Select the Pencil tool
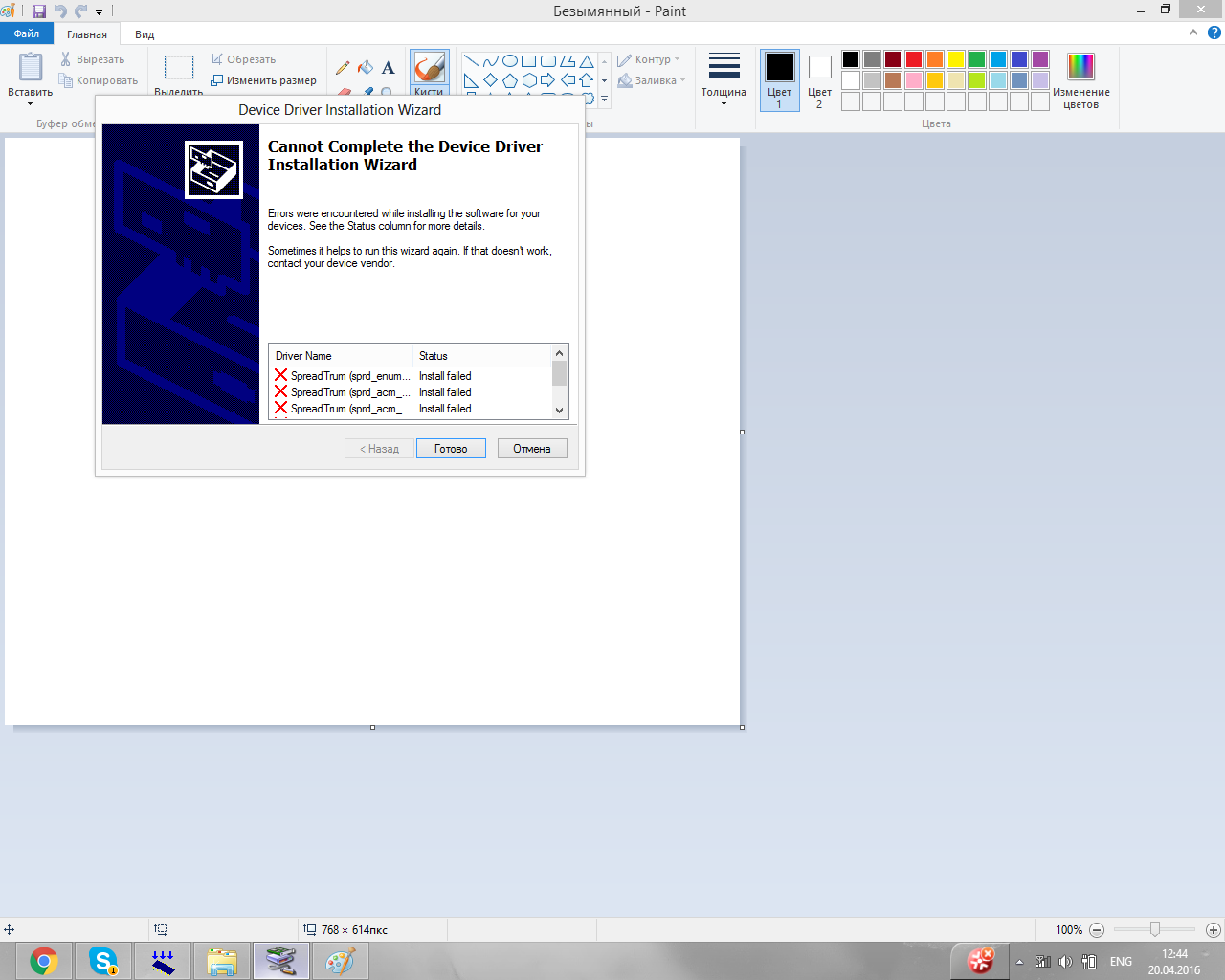The width and height of the screenshot is (1225, 980). point(343,68)
